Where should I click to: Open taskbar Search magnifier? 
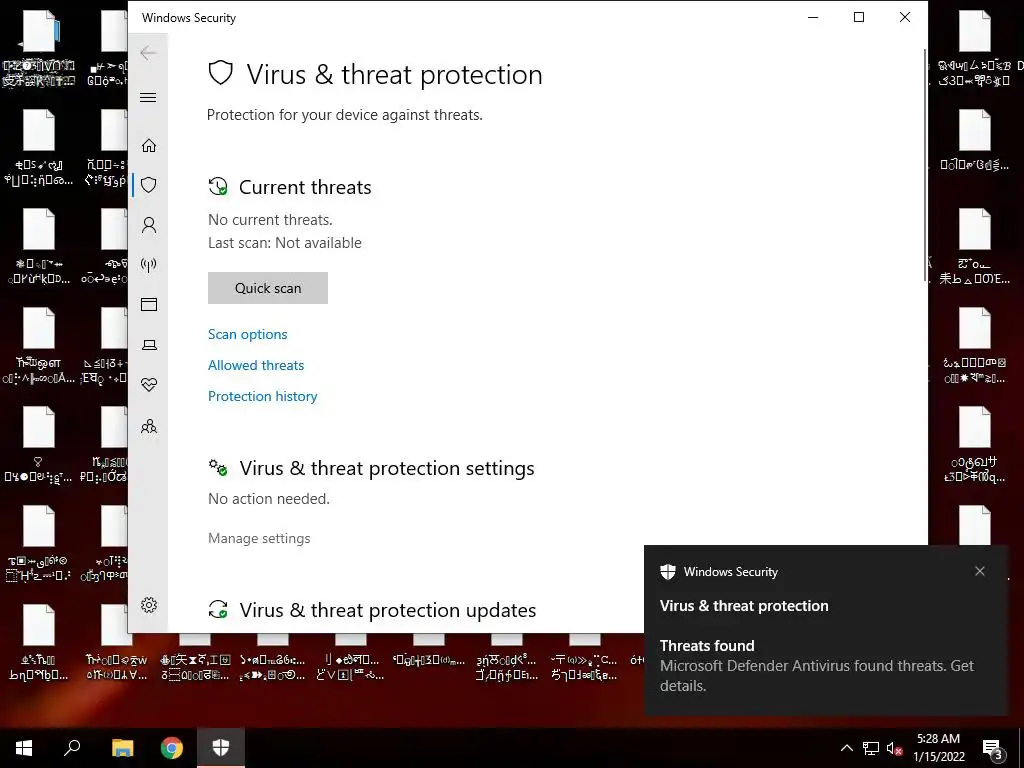pos(72,748)
